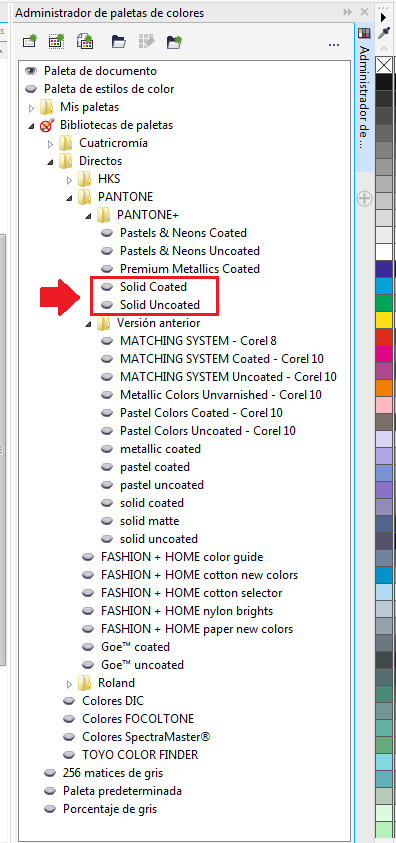This screenshot has width=396, height=843.
Task: Open a palette file via folder icon
Action: [x=118, y=41]
